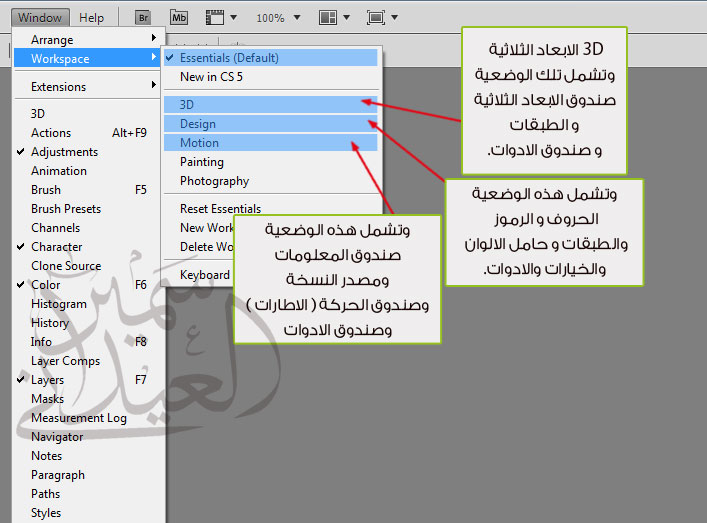This screenshot has width=707, height=523.
Task: Show the Styles panel
Action: point(88,513)
